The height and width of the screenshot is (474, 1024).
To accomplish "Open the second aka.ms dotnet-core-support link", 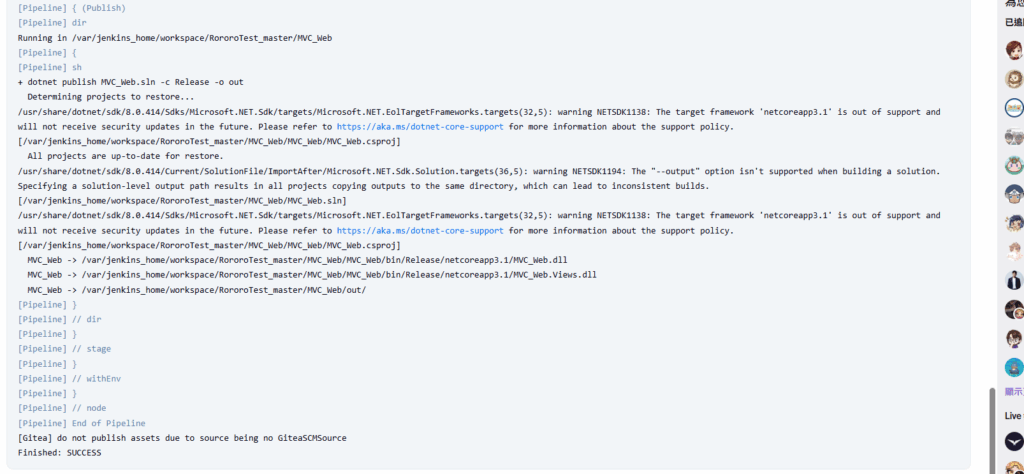I will click(x=420, y=230).
